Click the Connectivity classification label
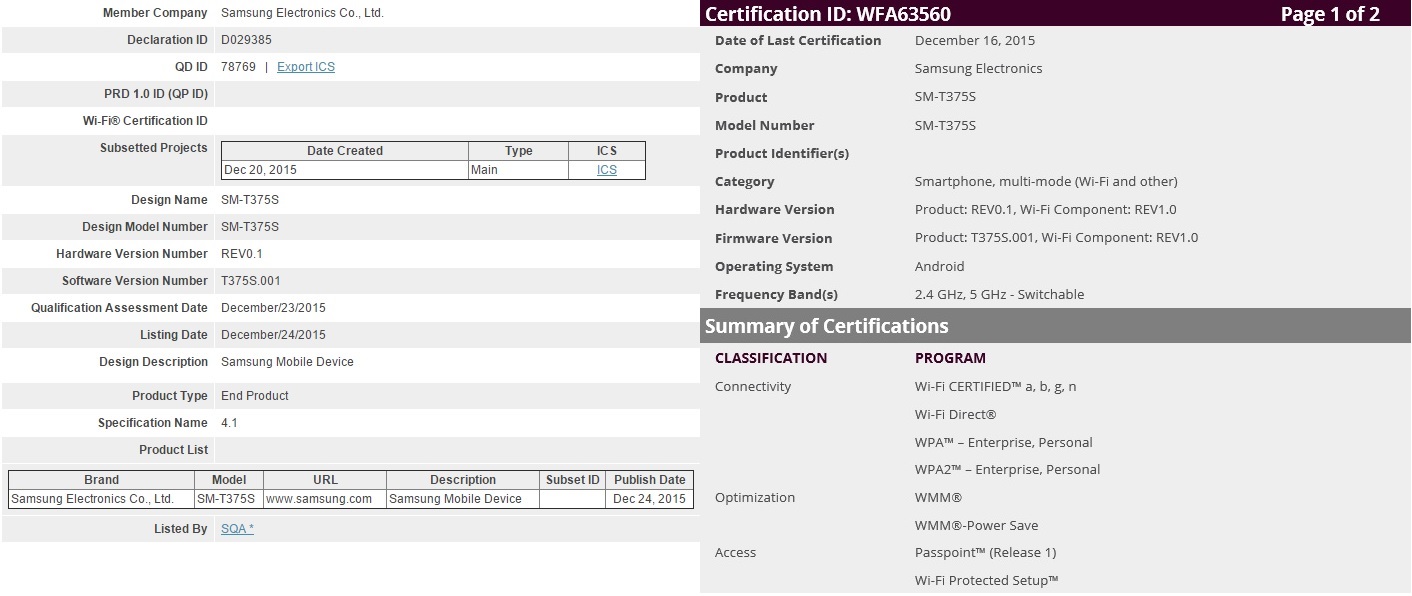The image size is (1412, 596). [753, 387]
